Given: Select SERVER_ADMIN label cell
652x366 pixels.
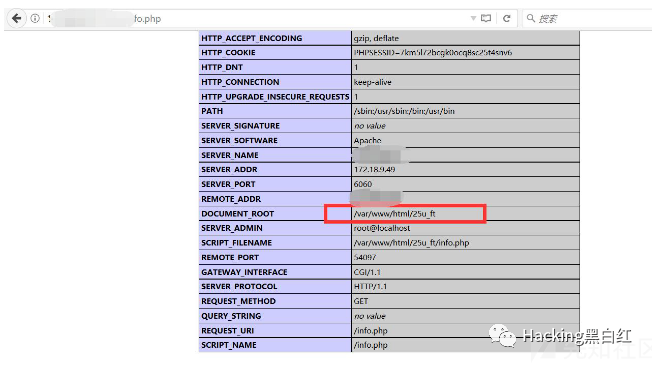Looking at the screenshot, I should coord(275,228).
